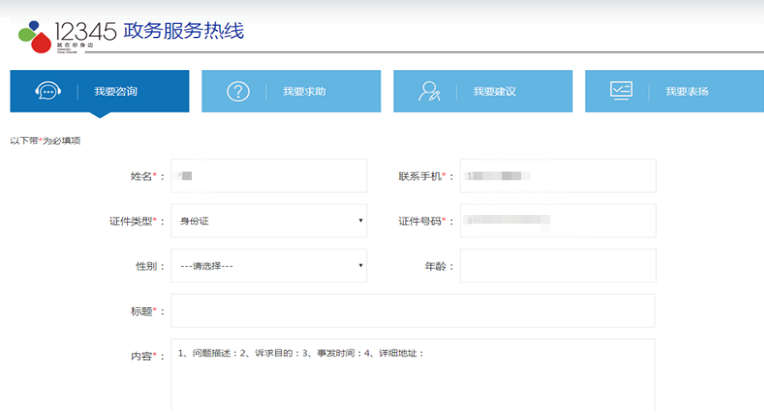Click the 年龄 input field
This screenshot has width=764, height=418.
[x=558, y=266]
